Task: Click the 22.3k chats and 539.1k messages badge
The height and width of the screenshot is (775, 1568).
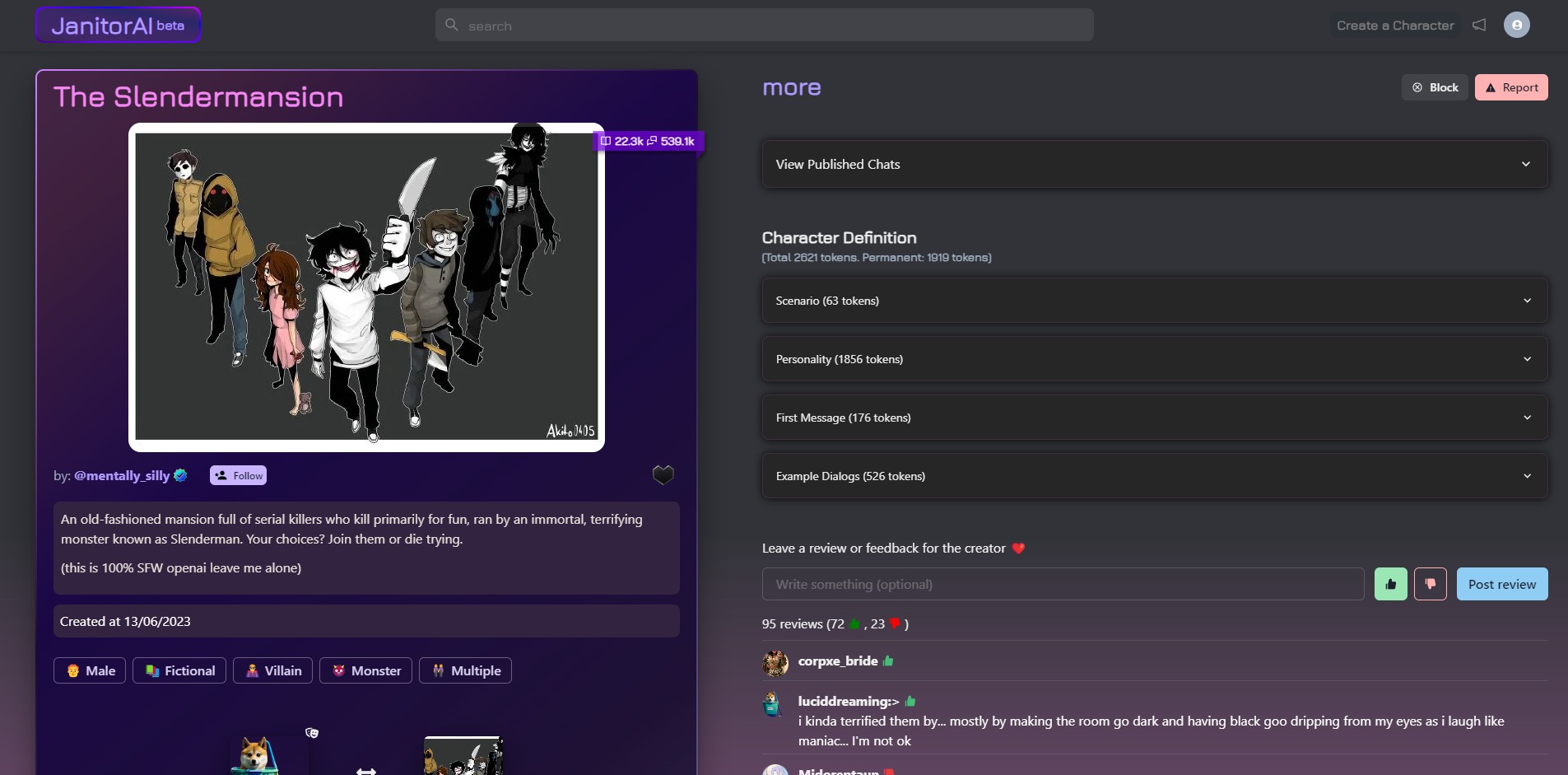Action: [x=648, y=141]
